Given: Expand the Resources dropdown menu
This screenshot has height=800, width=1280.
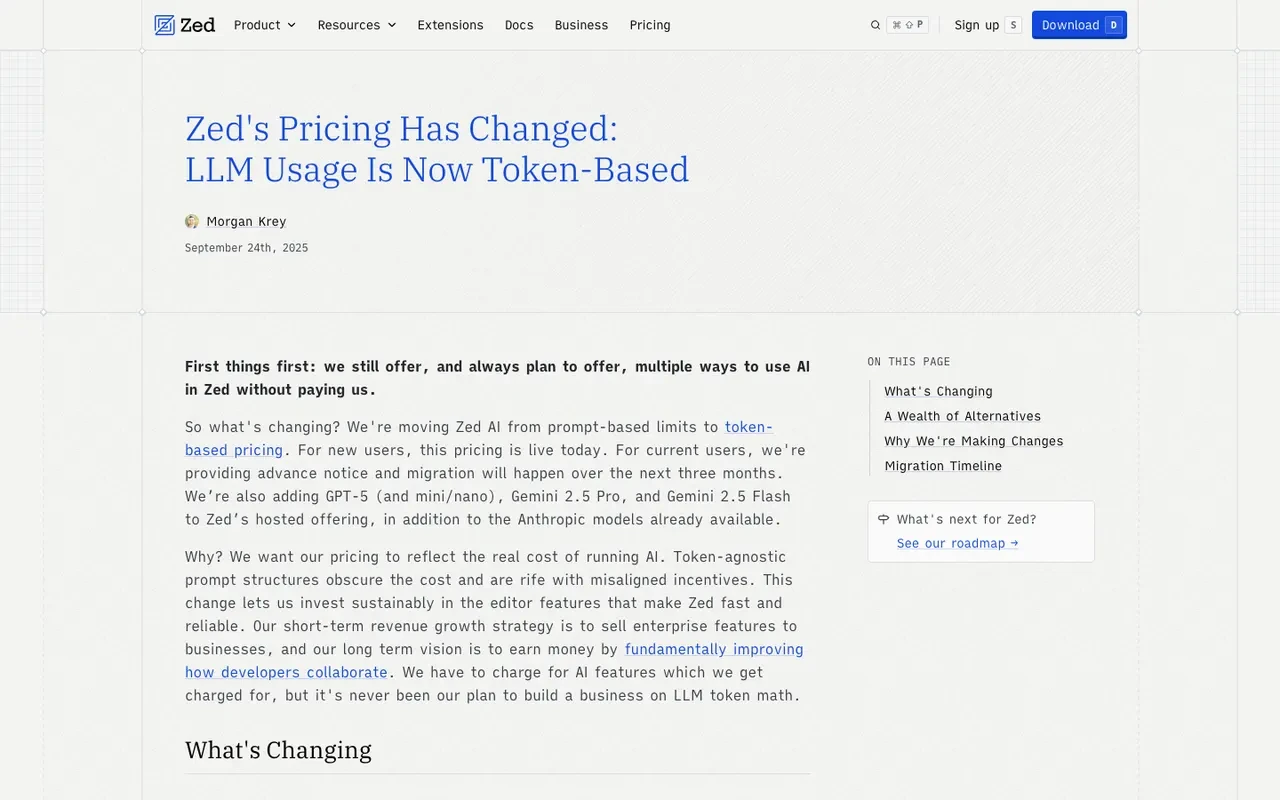Looking at the screenshot, I should click(357, 25).
